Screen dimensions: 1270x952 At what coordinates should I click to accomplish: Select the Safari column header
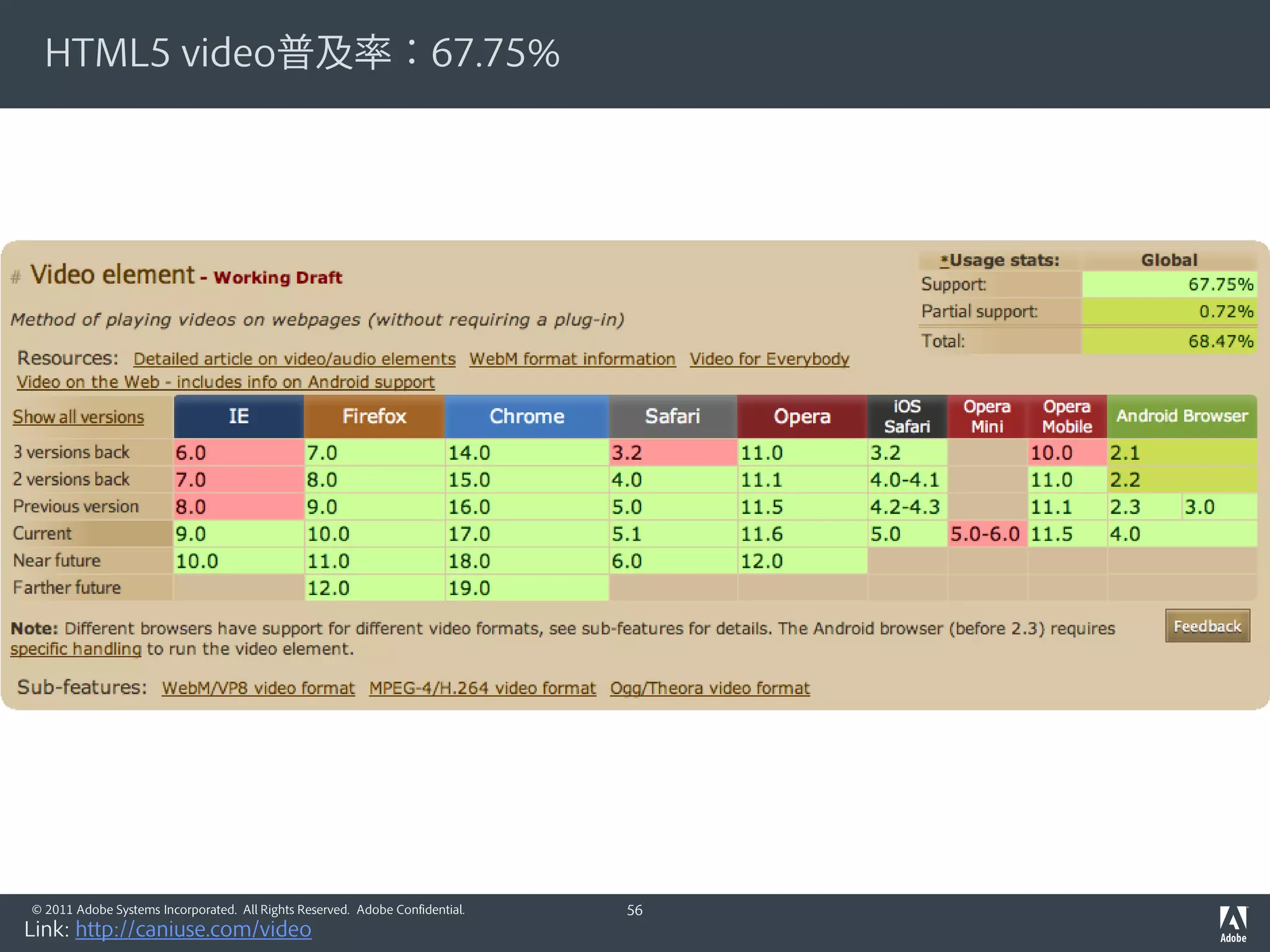coord(673,416)
